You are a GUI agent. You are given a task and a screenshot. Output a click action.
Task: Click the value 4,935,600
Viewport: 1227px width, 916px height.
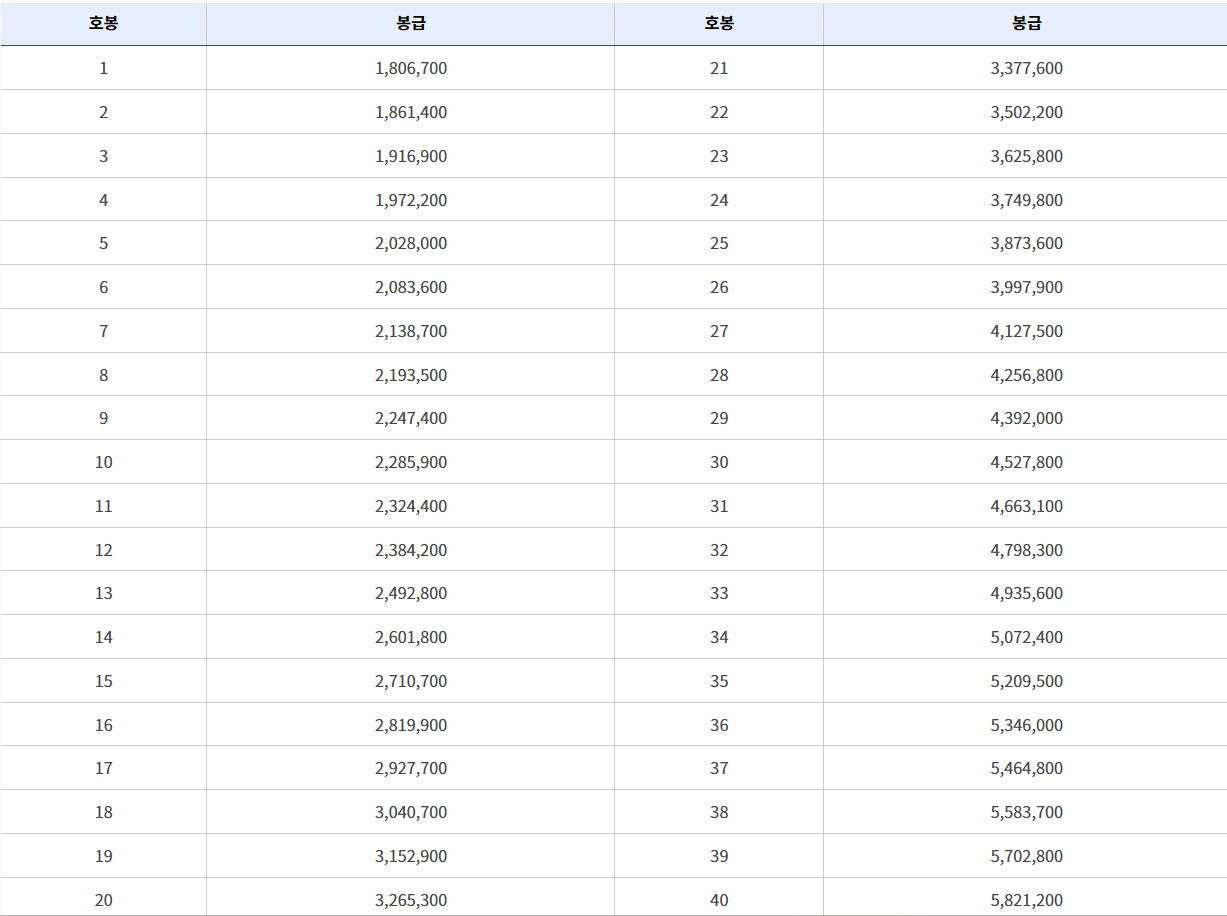point(1027,593)
